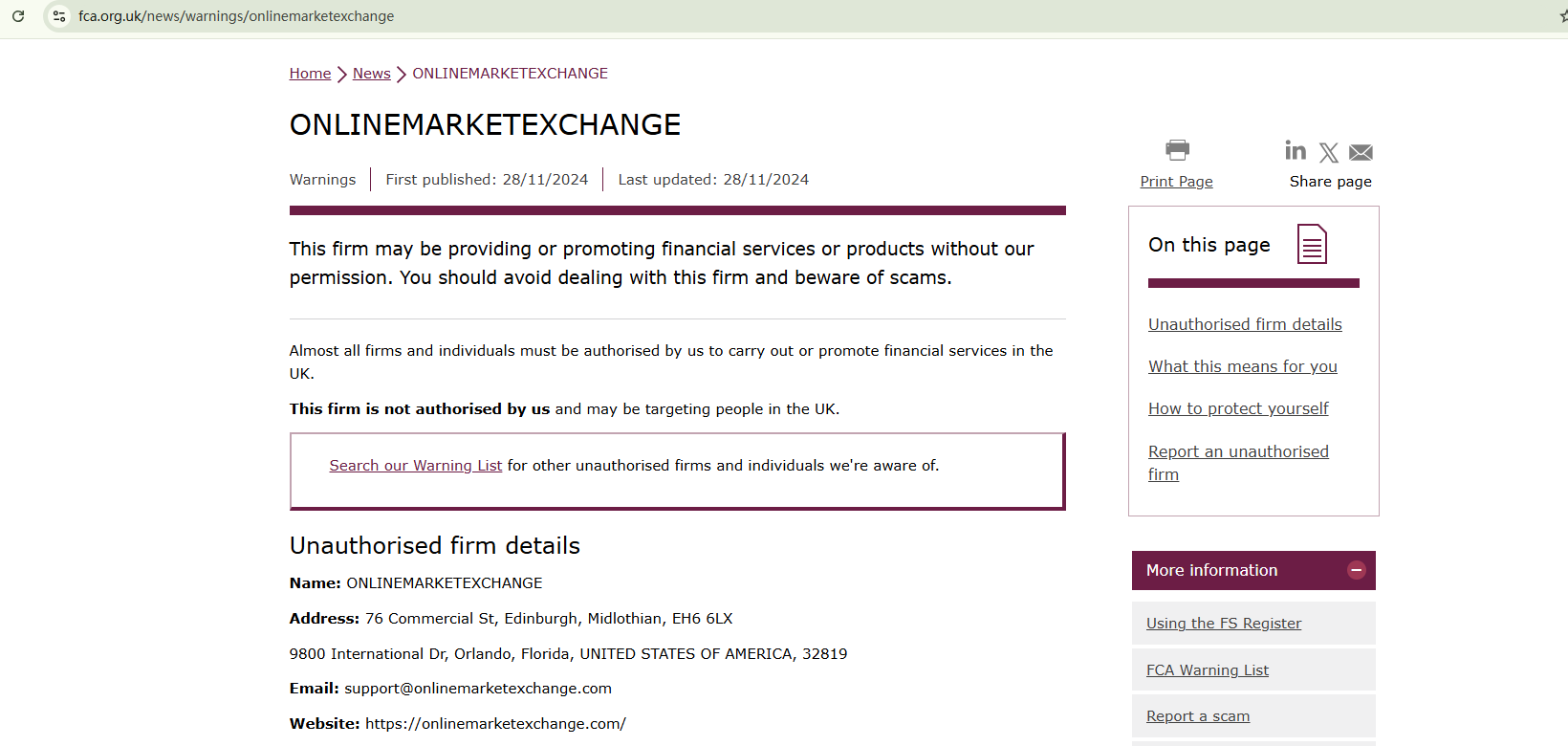Share the warning on X
The width and height of the screenshot is (1568, 746).
click(x=1328, y=151)
